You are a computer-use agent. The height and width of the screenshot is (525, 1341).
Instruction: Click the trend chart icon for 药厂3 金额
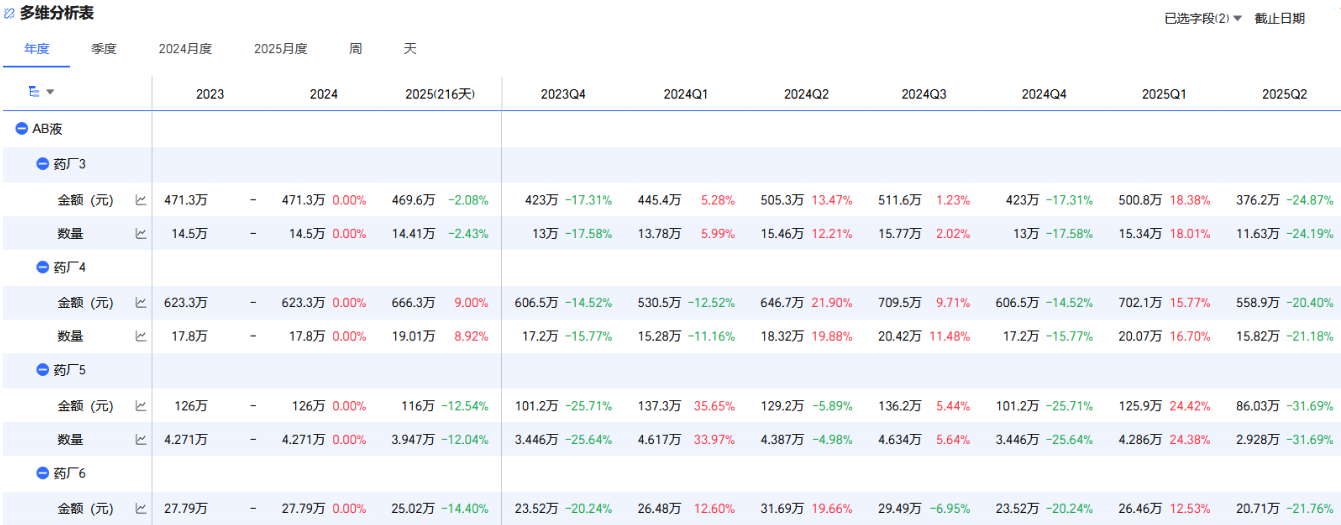(x=141, y=200)
